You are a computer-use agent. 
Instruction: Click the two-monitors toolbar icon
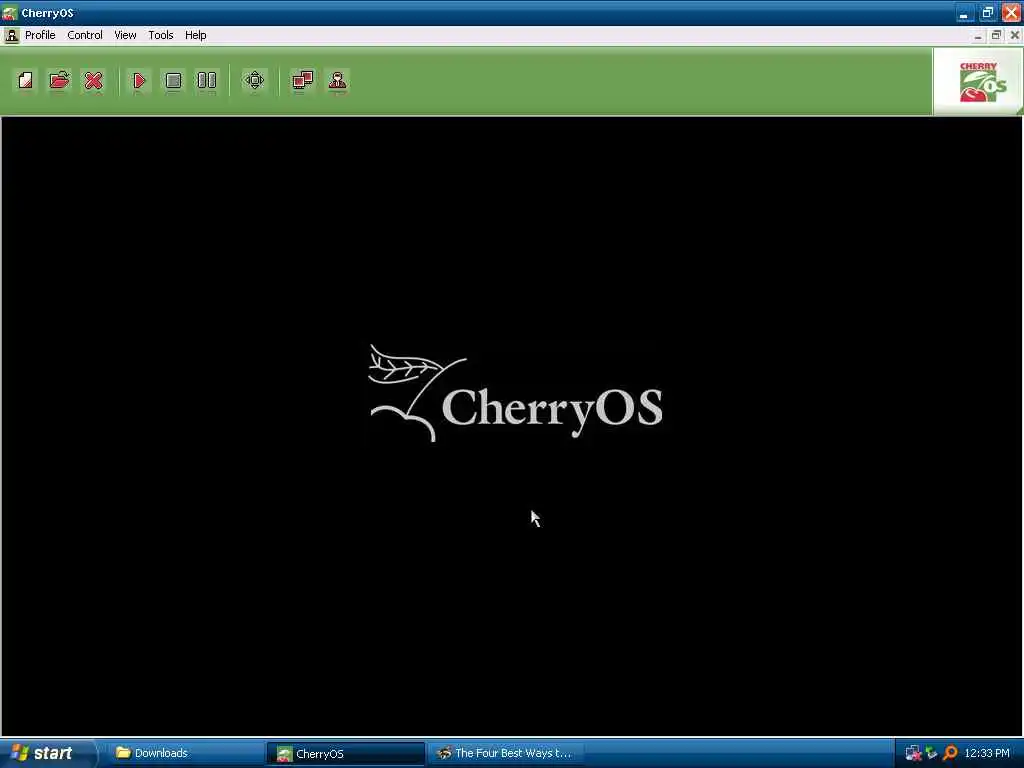[302, 80]
